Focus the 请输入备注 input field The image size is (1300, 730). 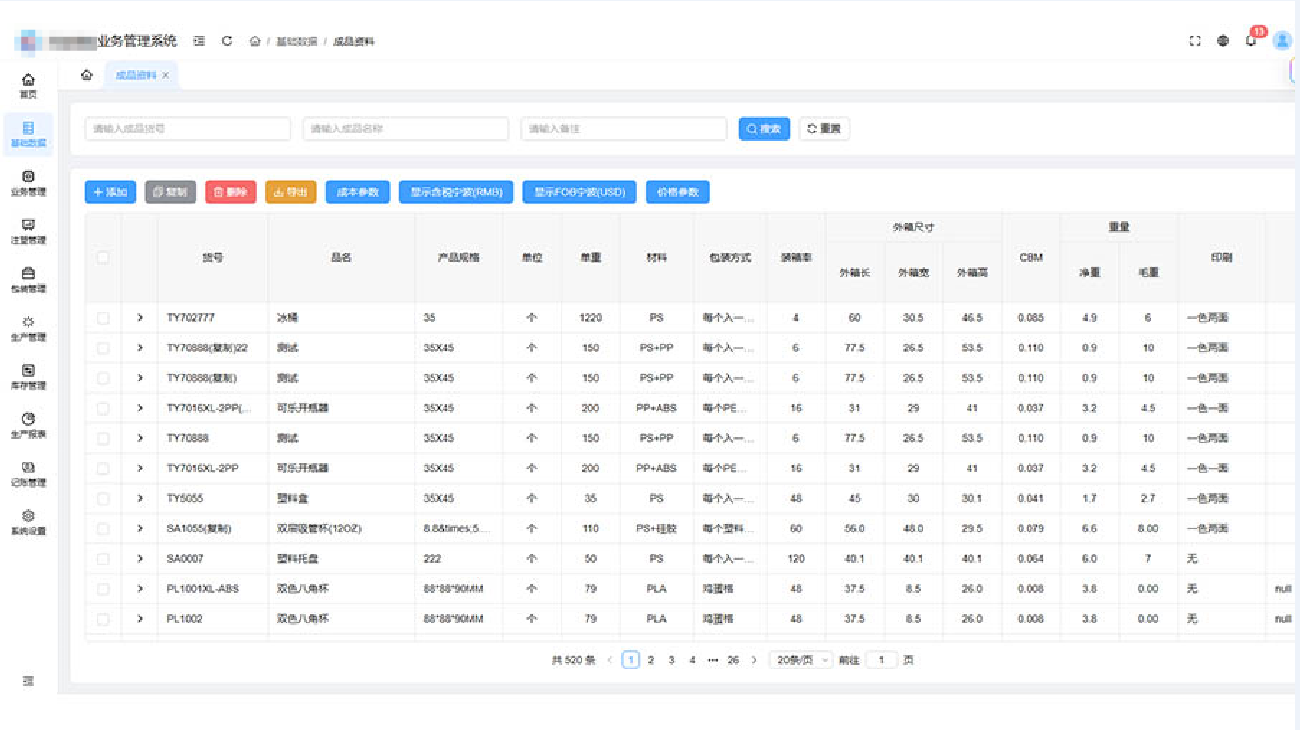[623, 129]
